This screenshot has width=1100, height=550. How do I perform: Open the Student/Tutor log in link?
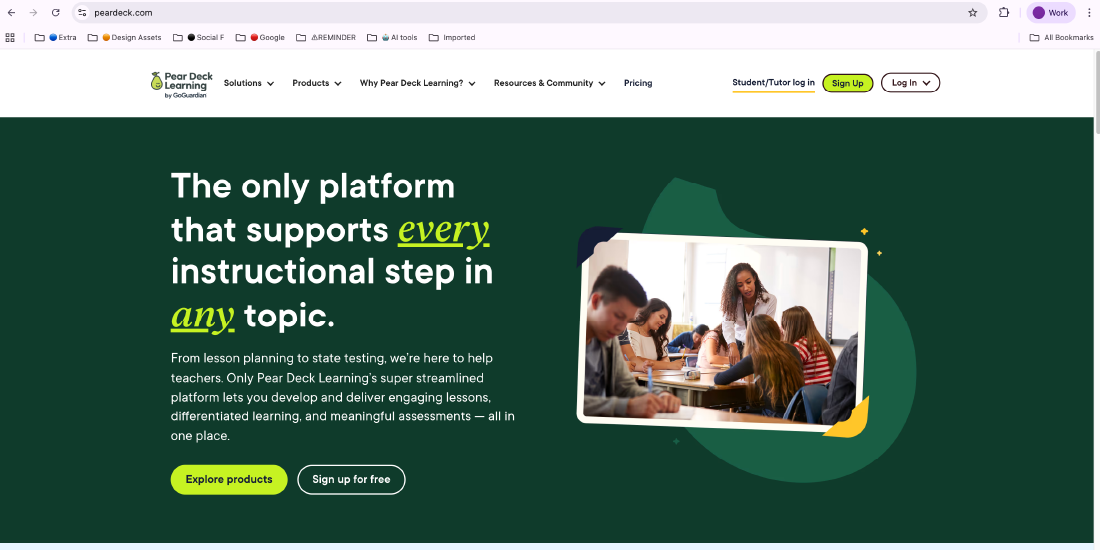tap(773, 83)
